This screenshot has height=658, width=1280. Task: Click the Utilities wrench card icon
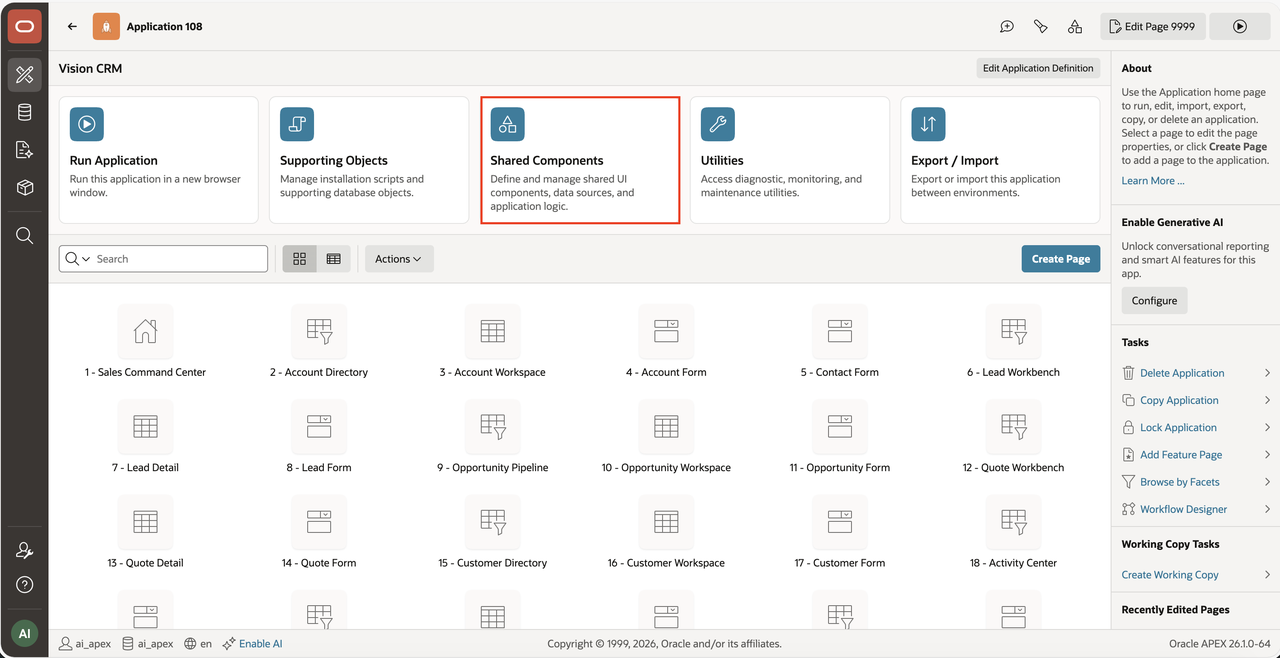click(718, 124)
